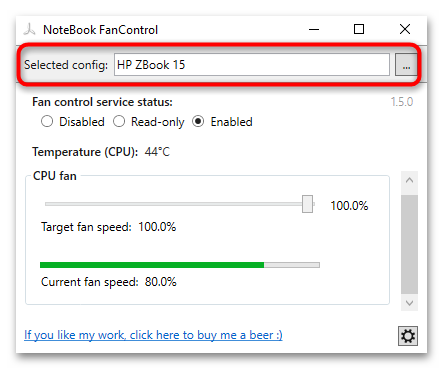Screen dimensions: 443x369
Task: Click the fan list scrollbar thumb
Action: click(409, 245)
